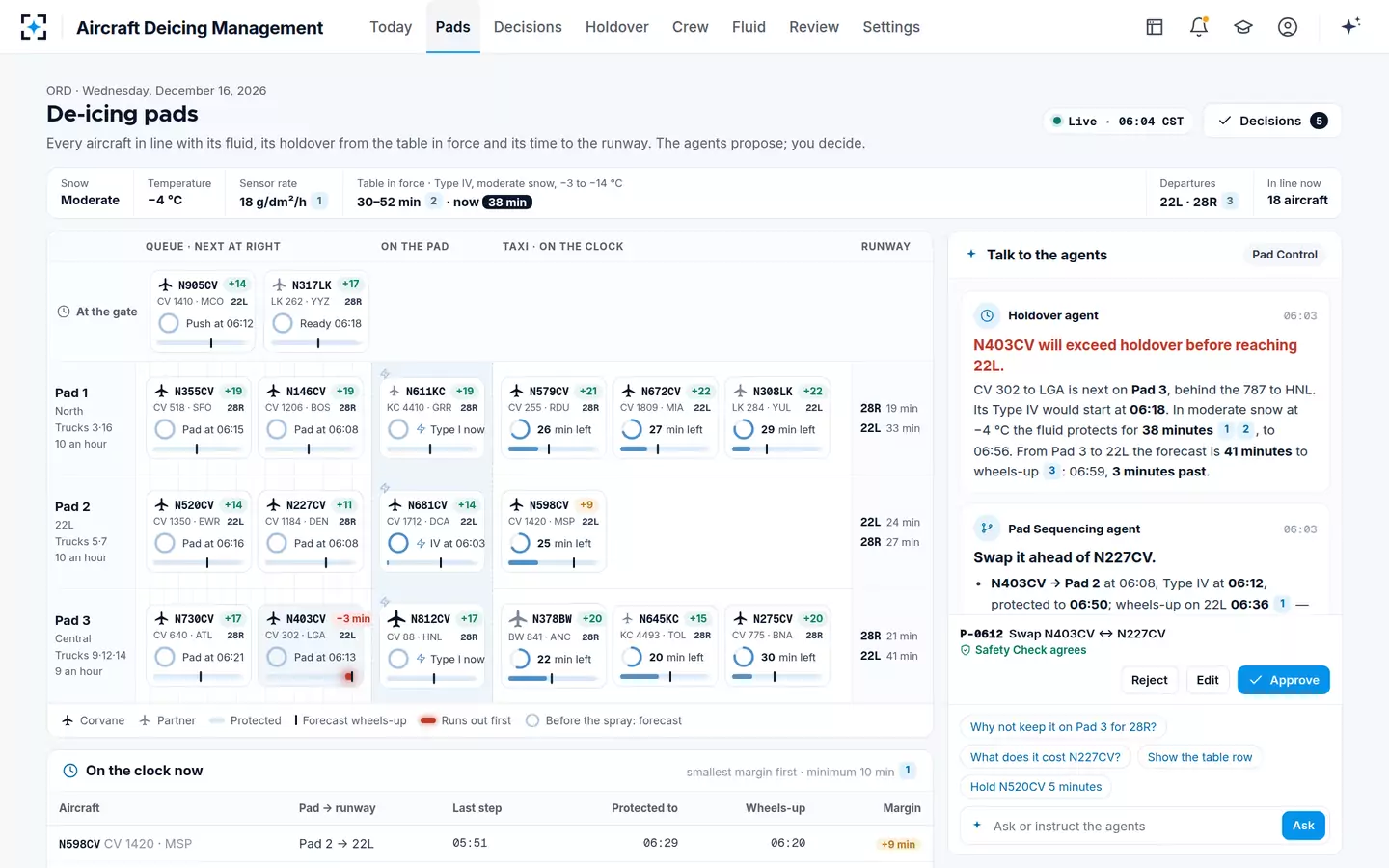The height and width of the screenshot is (868, 1389).
Task: Switch to the Today tab
Action: [391, 27]
